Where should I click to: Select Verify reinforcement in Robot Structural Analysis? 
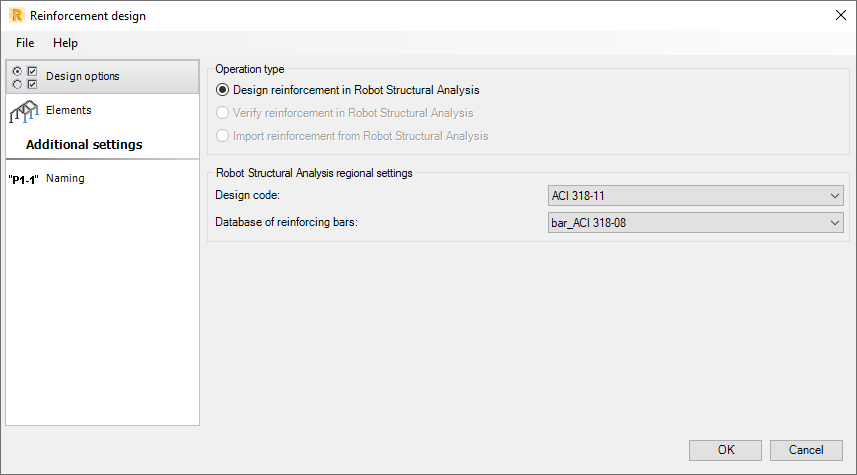(x=223, y=113)
